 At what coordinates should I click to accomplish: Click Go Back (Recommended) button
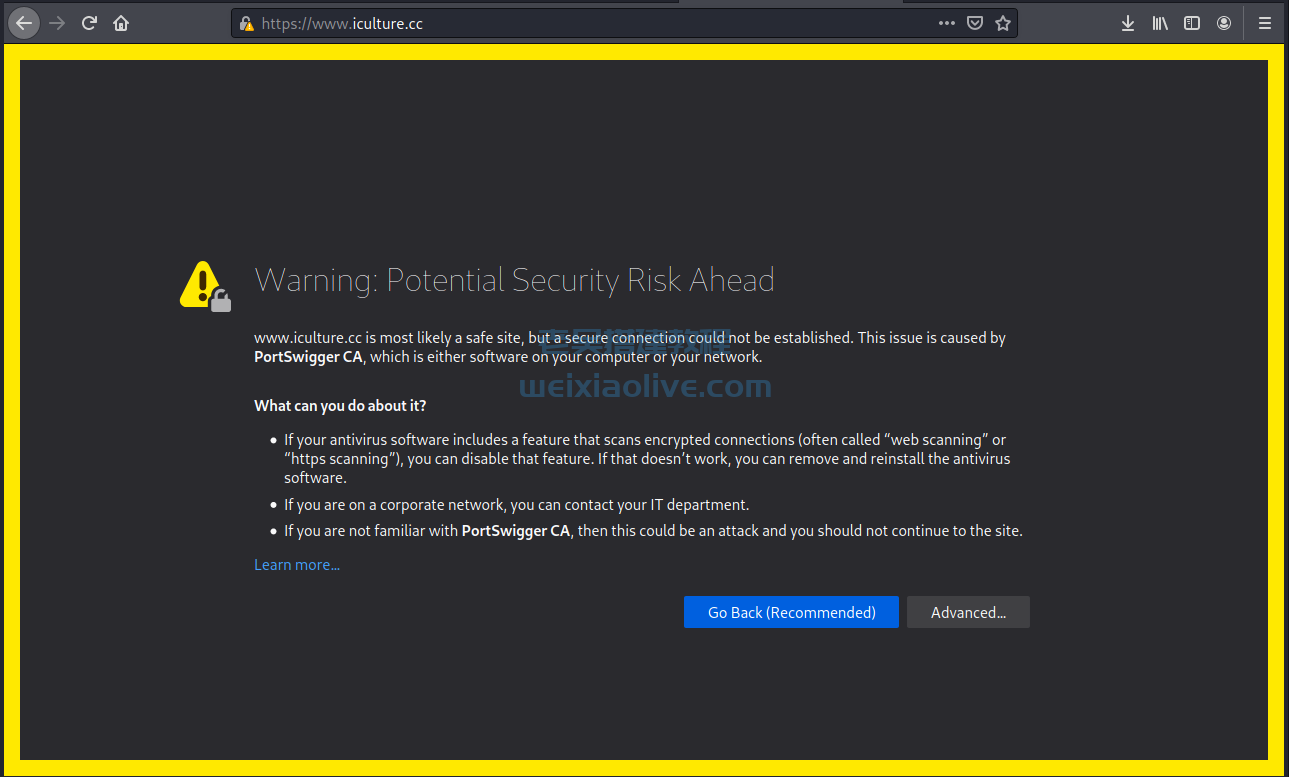tap(791, 612)
